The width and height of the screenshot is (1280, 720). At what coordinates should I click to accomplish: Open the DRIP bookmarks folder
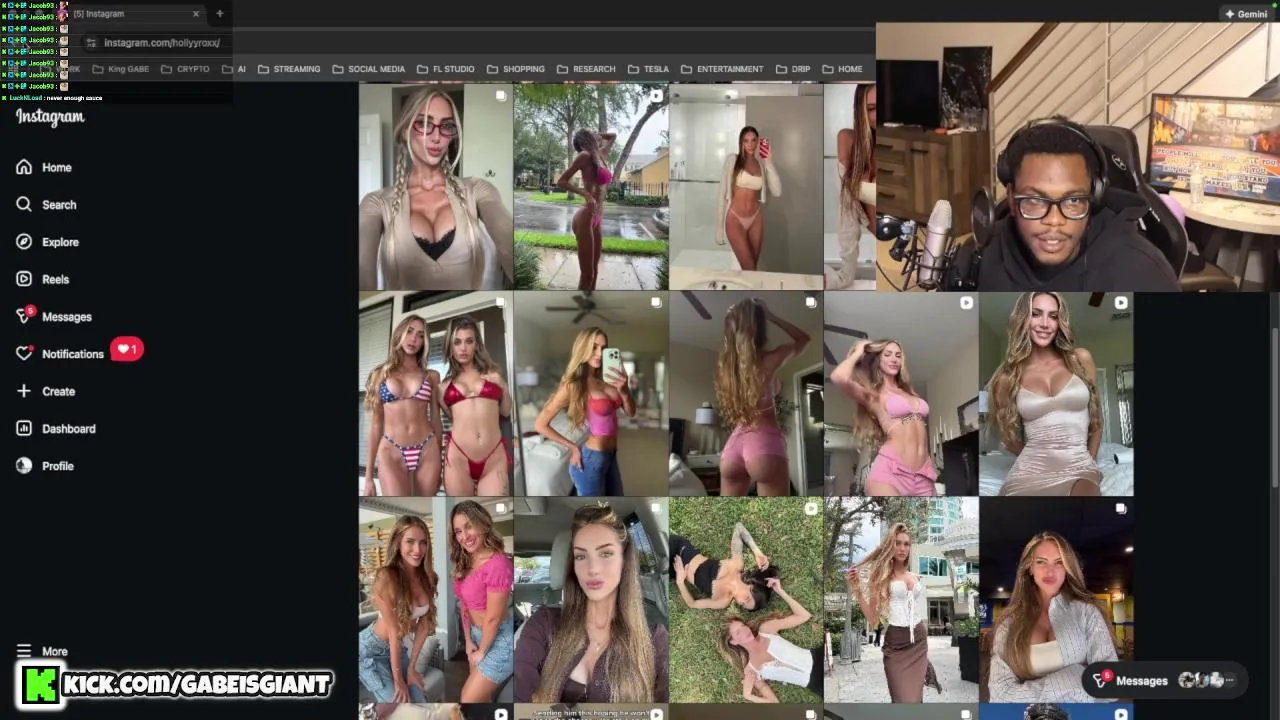[x=792, y=69]
